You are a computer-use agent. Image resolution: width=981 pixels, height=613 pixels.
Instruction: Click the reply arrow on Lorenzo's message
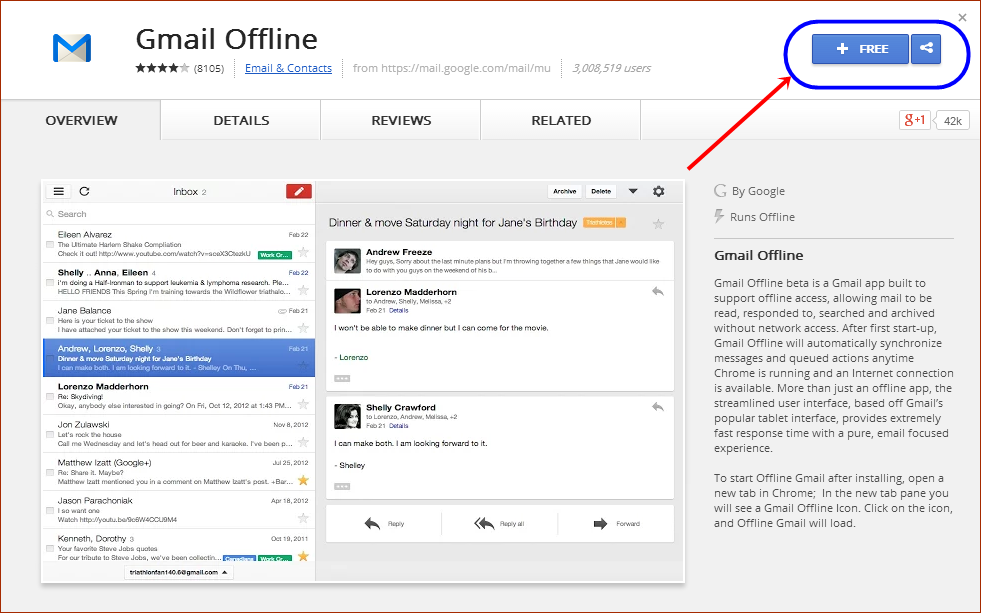(x=658, y=291)
